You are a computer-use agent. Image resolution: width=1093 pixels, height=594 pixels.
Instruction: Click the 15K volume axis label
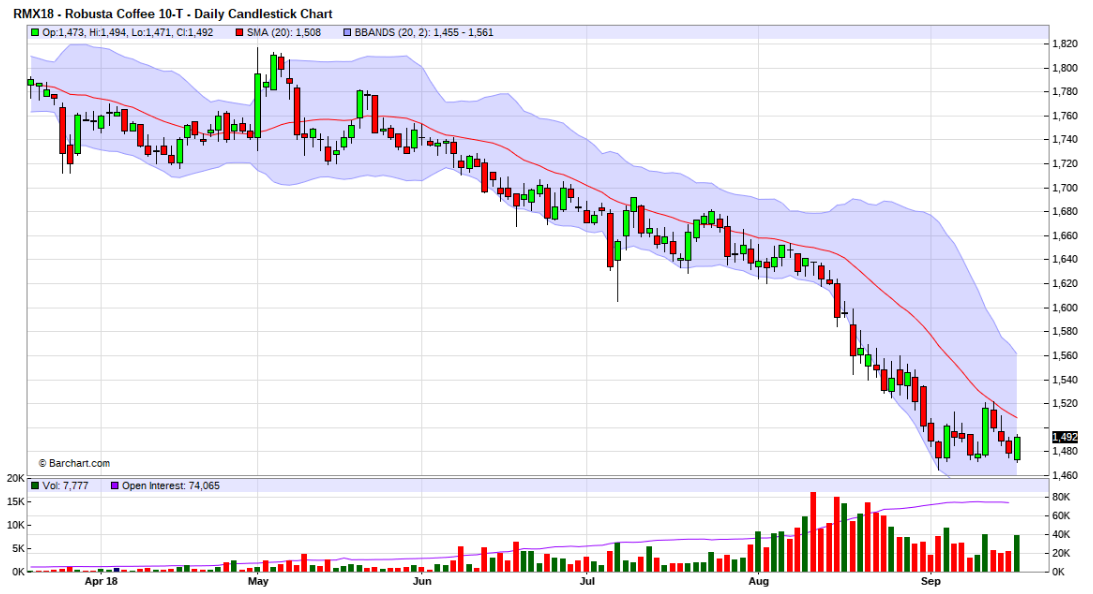pos(15,501)
